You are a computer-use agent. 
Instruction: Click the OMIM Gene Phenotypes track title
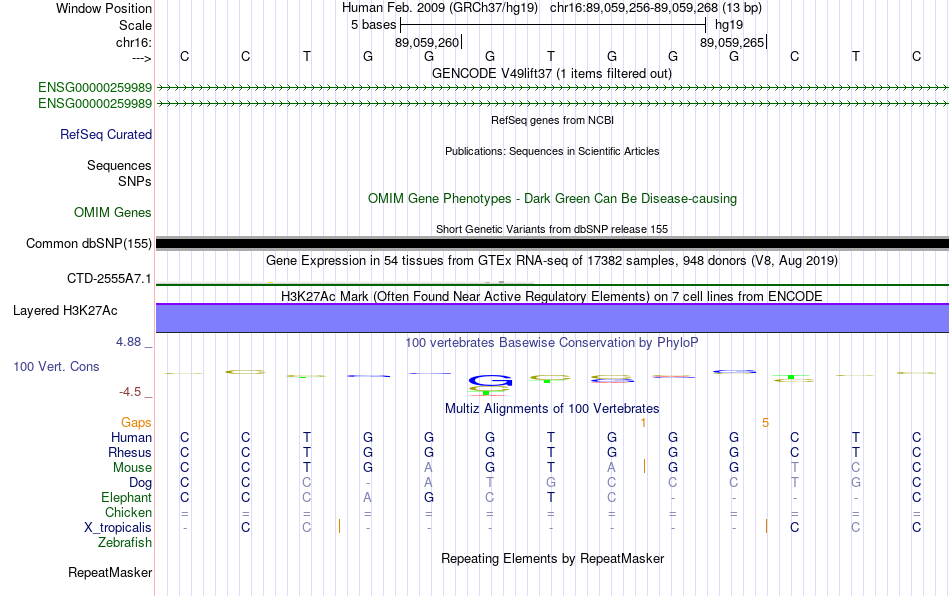pyautogui.click(x=553, y=199)
